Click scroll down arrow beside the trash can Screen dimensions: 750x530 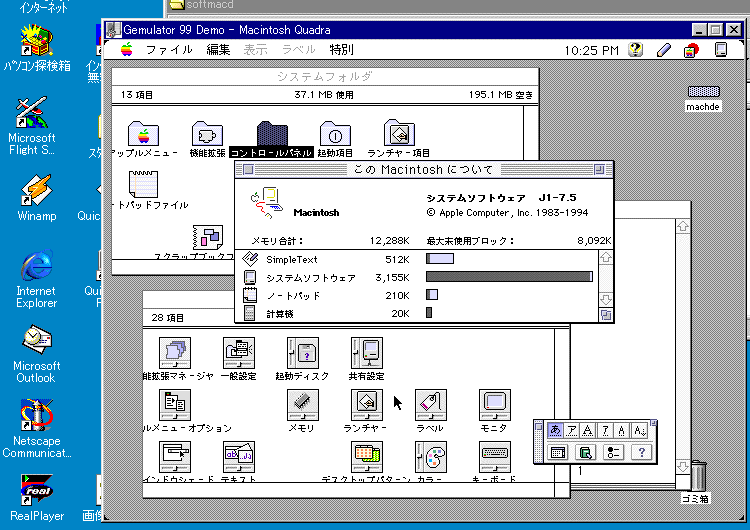(683, 466)
